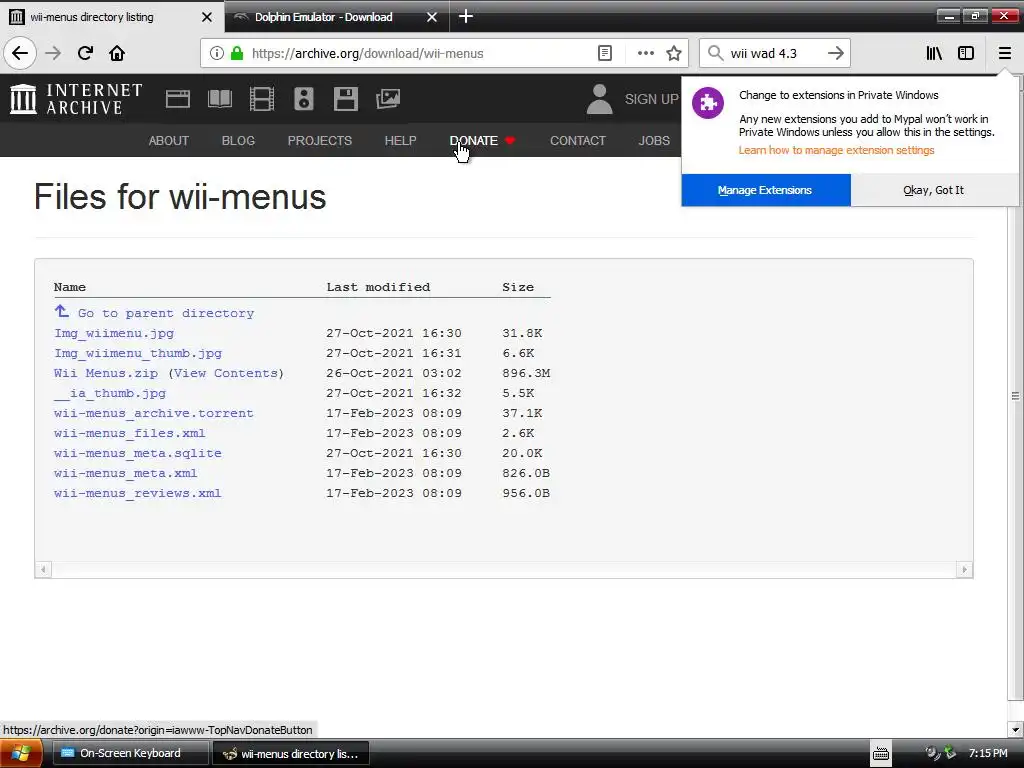Open the ABOUT nav item
The width and height of the screenshot is (1024, 768).
pyautogui.click(x=168, y=140)
